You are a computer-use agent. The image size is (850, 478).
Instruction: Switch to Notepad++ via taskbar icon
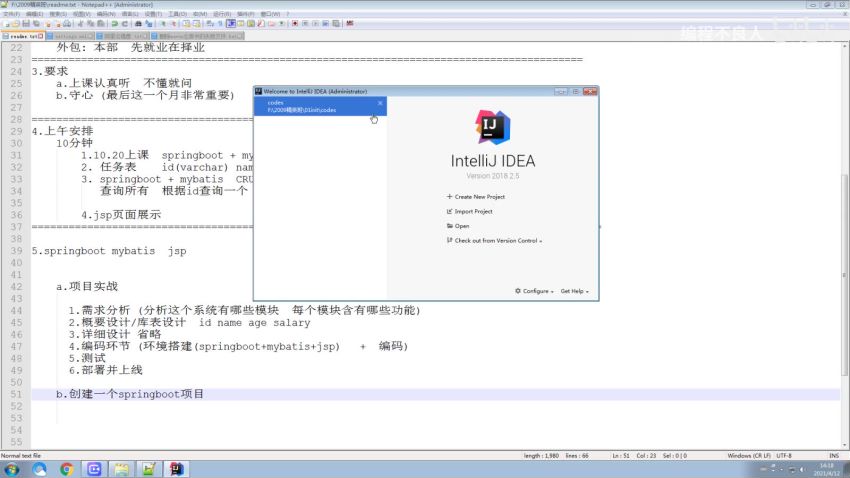[x=149, y=469]
